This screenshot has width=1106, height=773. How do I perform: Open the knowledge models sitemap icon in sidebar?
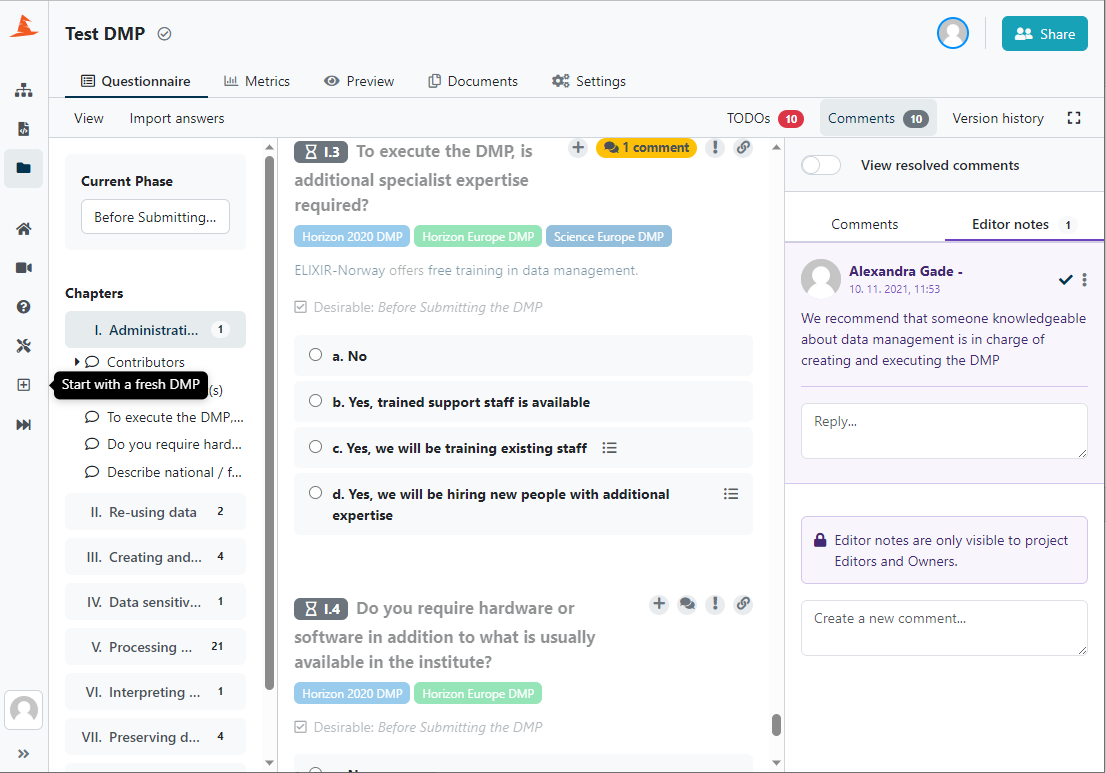click(x=24, y=90)
